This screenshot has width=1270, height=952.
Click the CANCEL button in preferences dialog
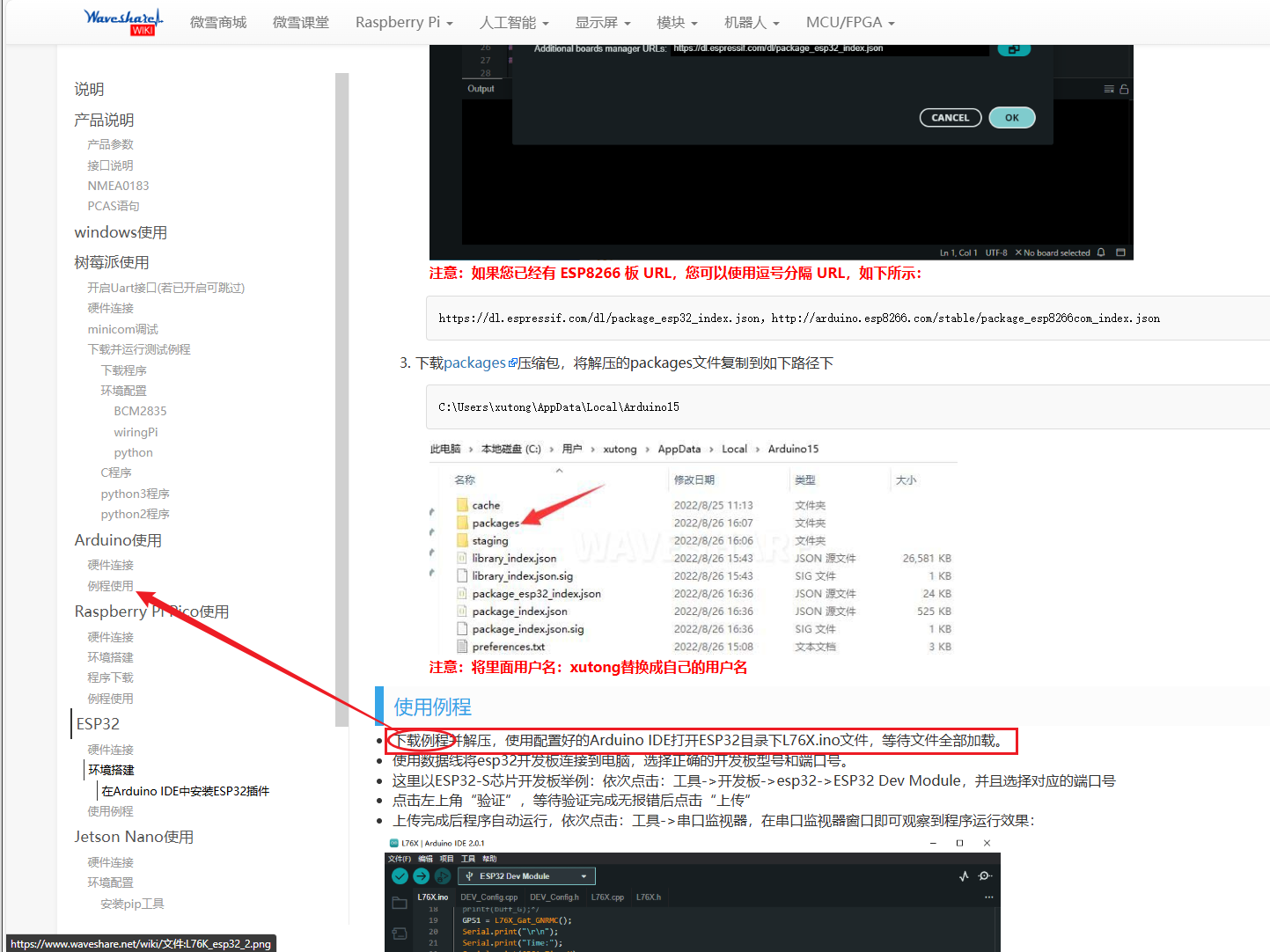(x=951, y=118)
